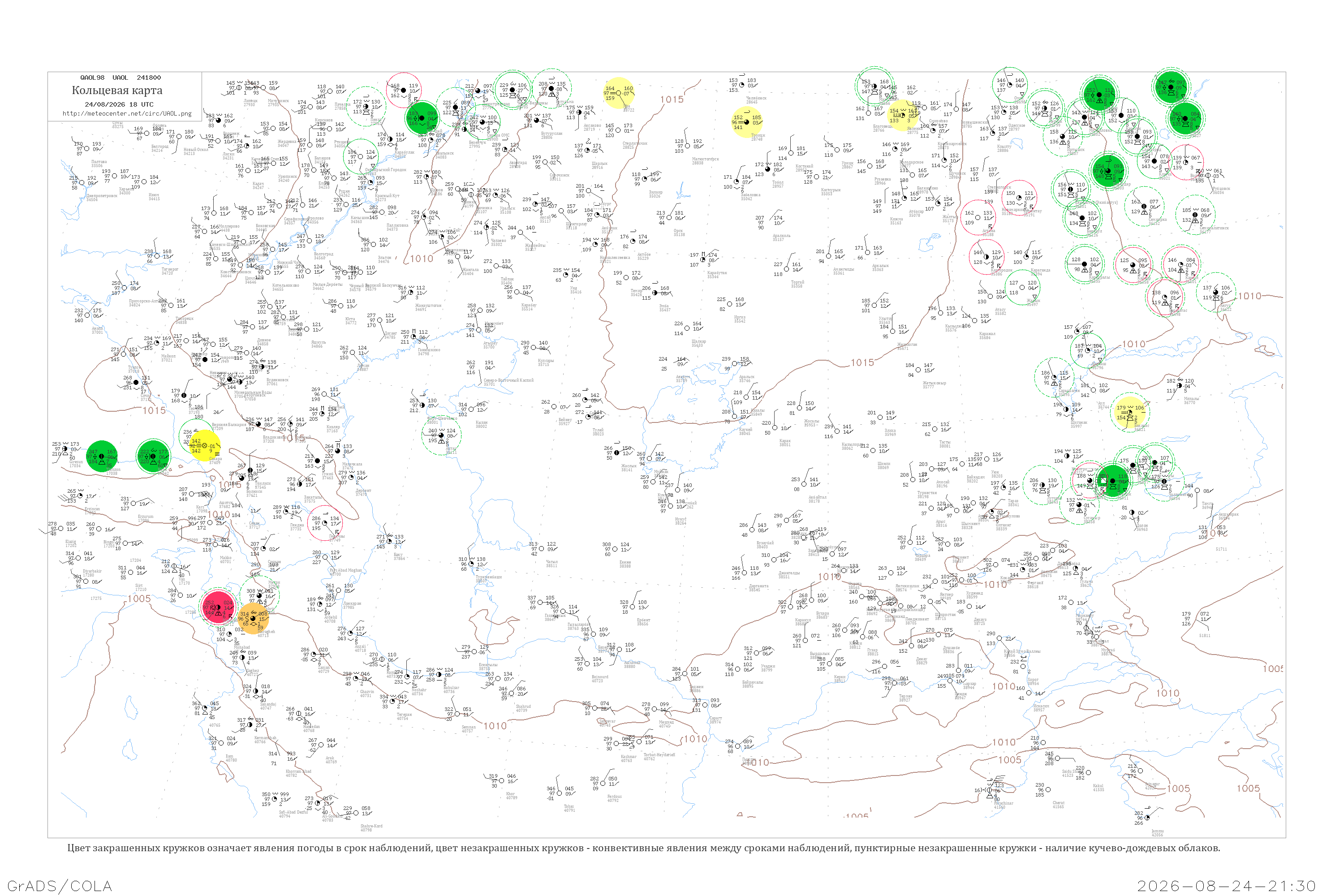Click the orange filled station circle at Maragheh
Image resolution: width=1344 pixels, height=896 pixels.
[x=253, y=618]
